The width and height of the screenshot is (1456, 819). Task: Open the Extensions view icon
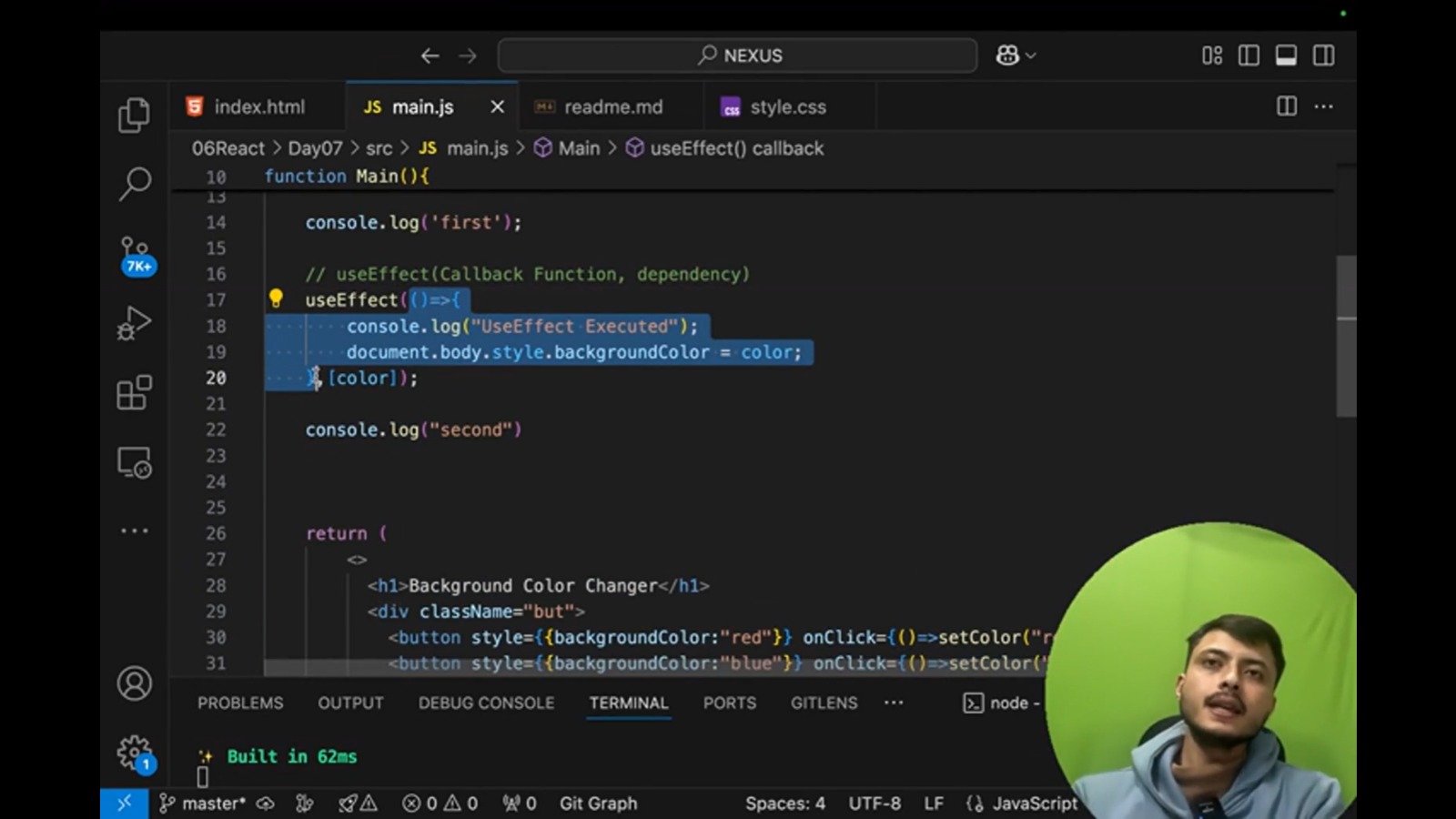tap(135, 393)
